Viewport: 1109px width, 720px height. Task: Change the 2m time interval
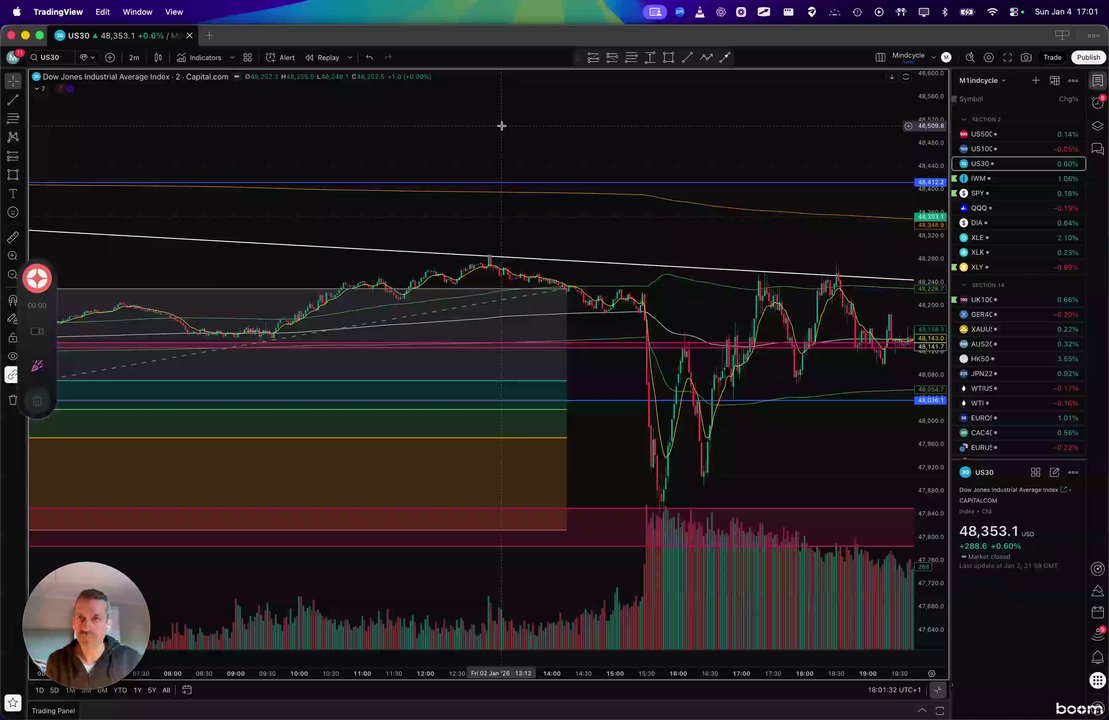134,57
